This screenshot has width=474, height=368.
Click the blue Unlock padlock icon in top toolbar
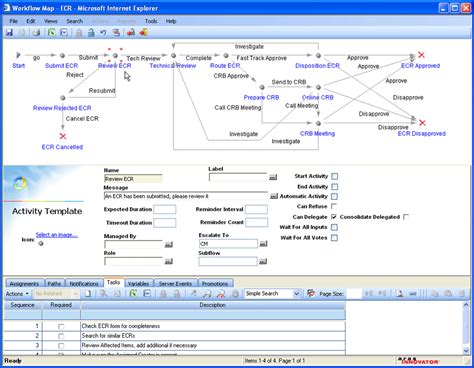[91, 32]
